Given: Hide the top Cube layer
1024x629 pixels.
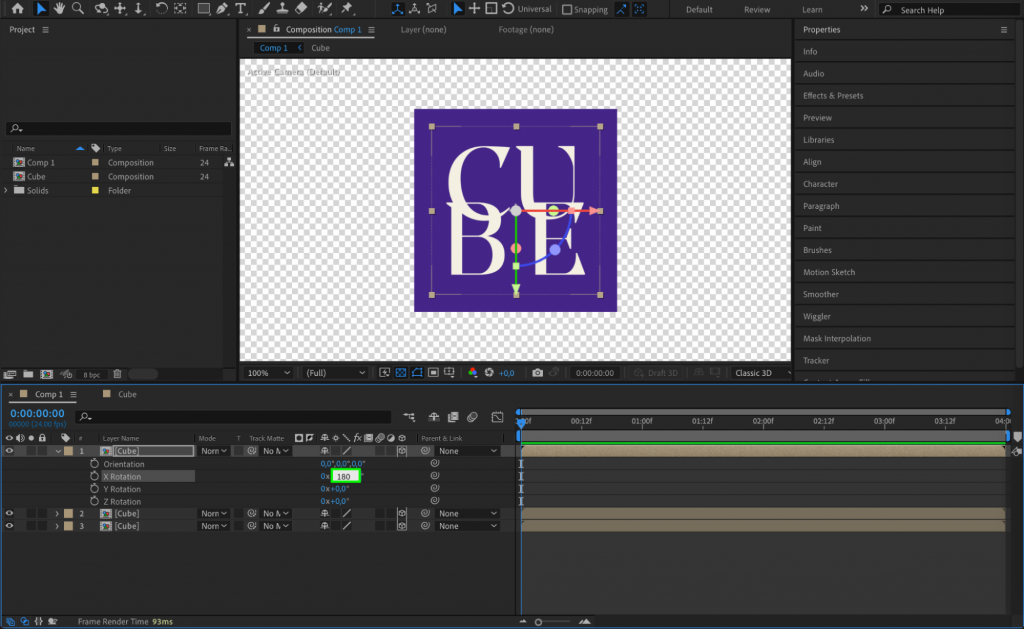Looking at the screenshot, I should coord(8,450).
